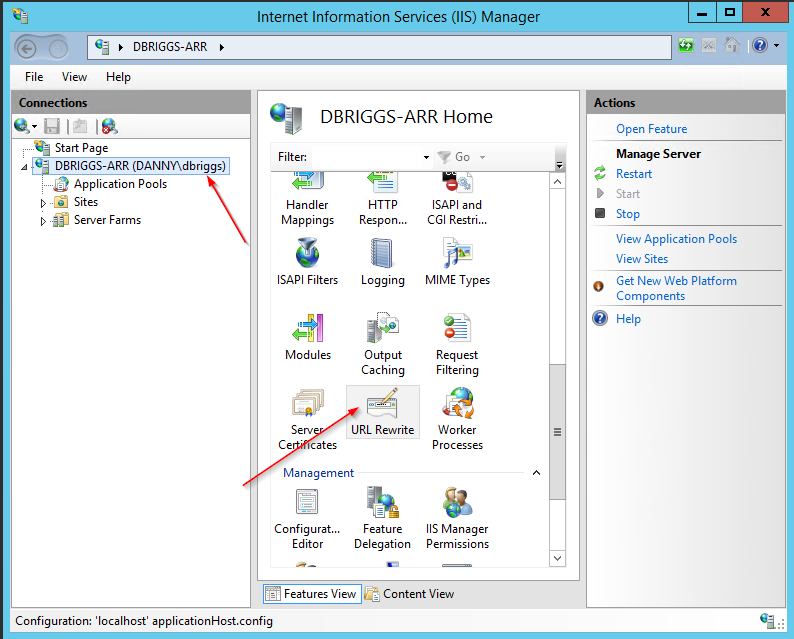This screenshot has width=794, height=639.
Task: Click the address bar arrow before DBRIGGS-ARR
Action: [121, 47]
